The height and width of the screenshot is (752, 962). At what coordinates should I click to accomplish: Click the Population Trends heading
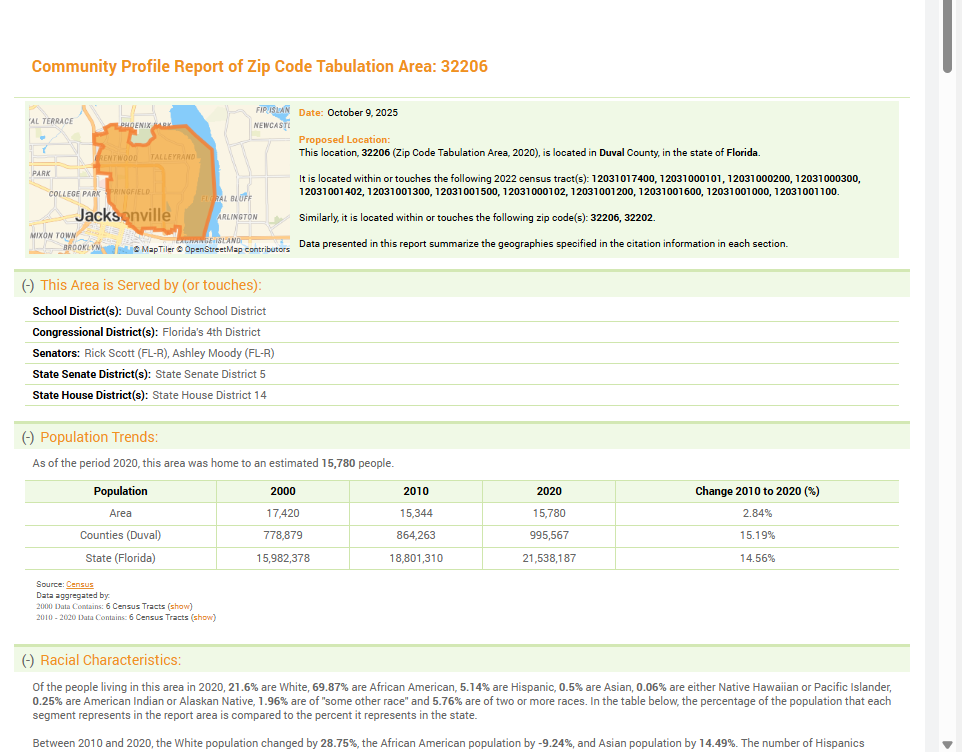click(99, 437)
